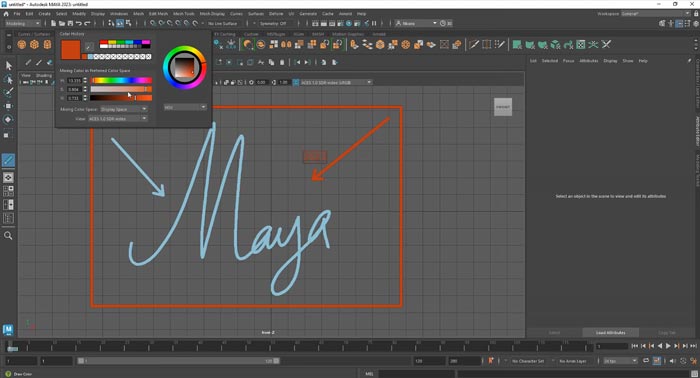Click the Selected menu in Attribute Editor
700x378 pixels.
550,61
